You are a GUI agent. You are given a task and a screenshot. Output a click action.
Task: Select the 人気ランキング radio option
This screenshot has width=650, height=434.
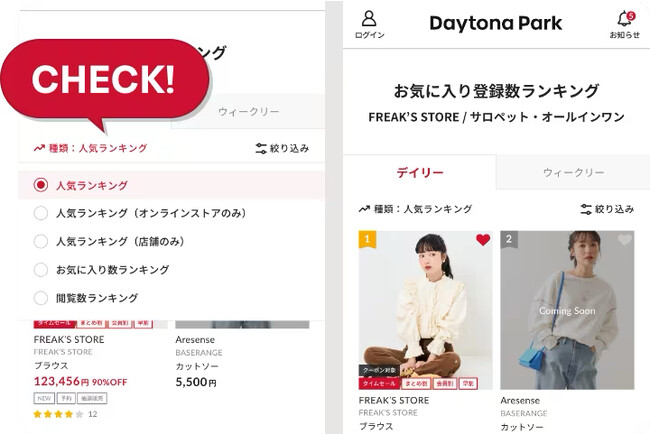pyautogui.click(x=41, y=185)
